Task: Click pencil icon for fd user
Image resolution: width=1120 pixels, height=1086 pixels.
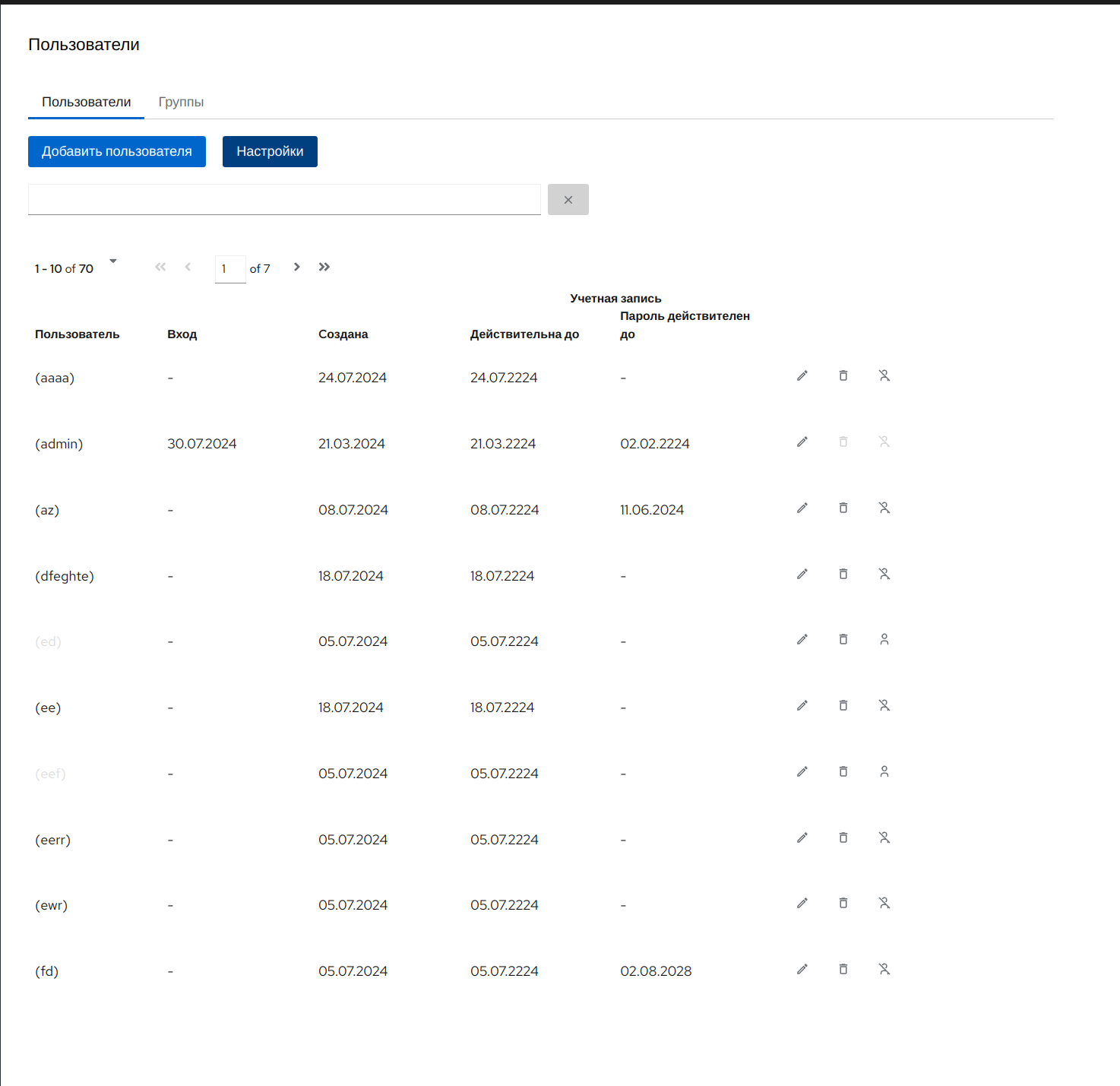Action: pos(802,969)
